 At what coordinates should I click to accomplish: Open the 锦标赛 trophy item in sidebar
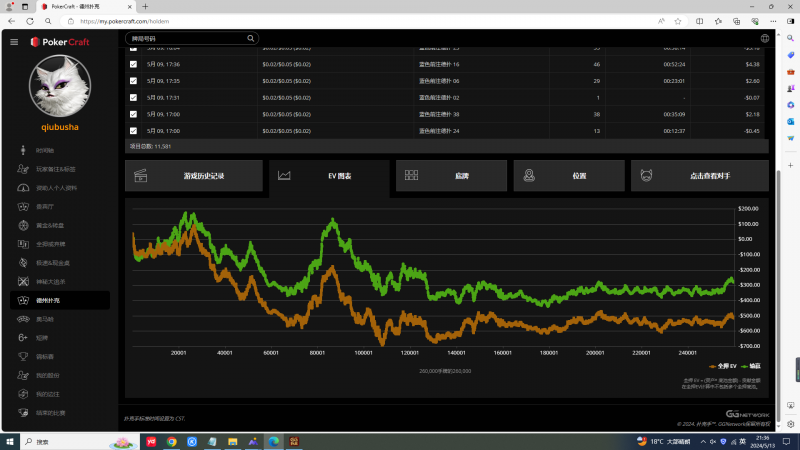[x=45, y=355]
